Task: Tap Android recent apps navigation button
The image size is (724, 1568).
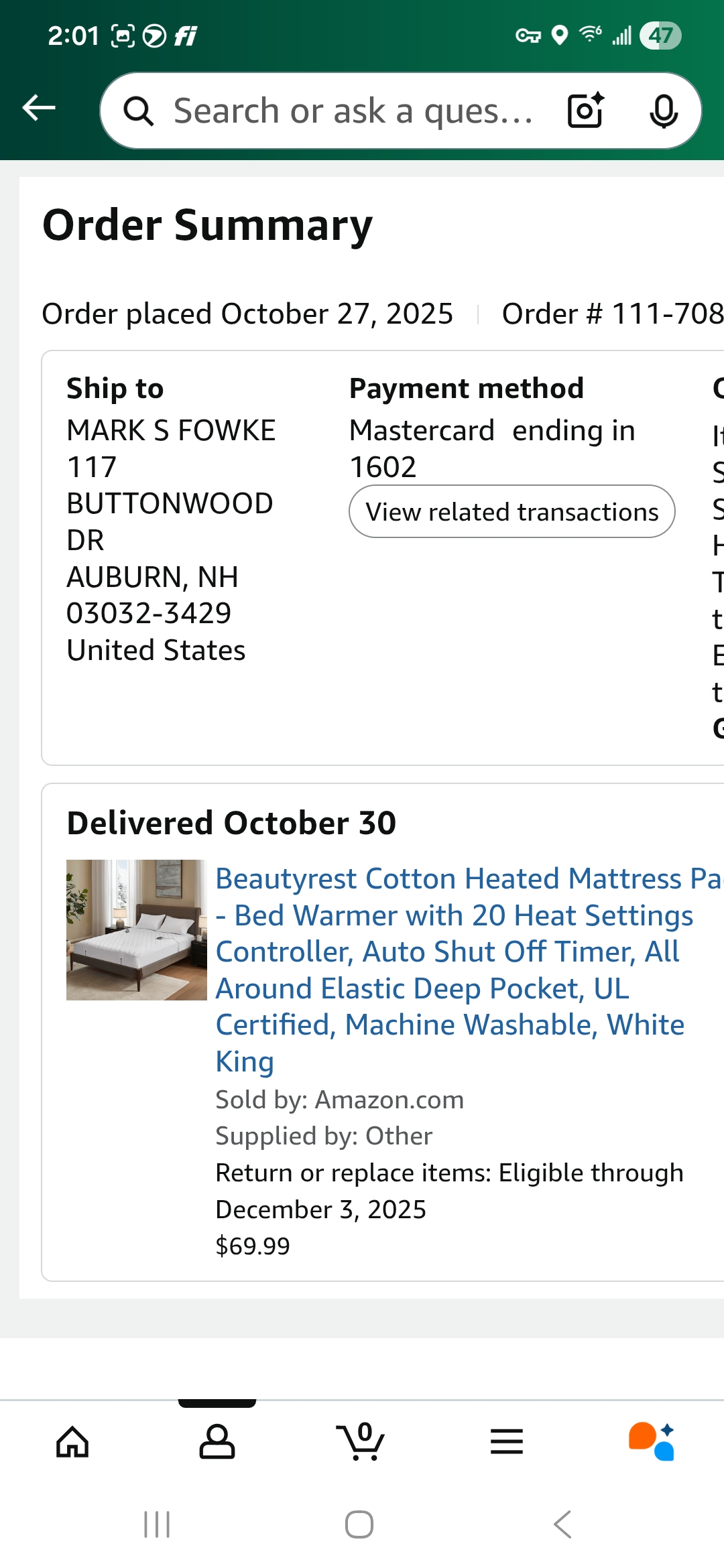Action: click(157, 1524)
